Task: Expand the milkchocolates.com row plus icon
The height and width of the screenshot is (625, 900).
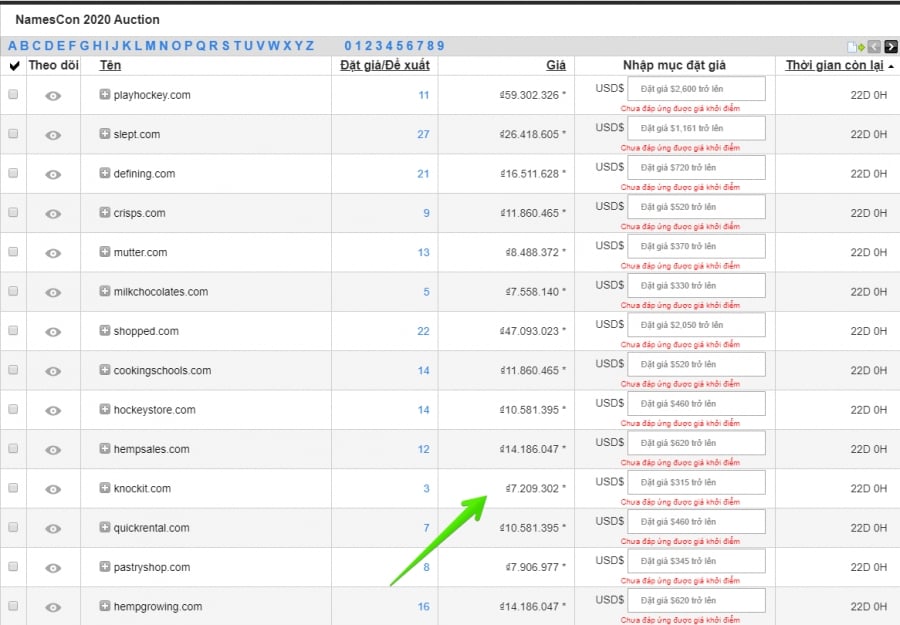Action: 105,291
